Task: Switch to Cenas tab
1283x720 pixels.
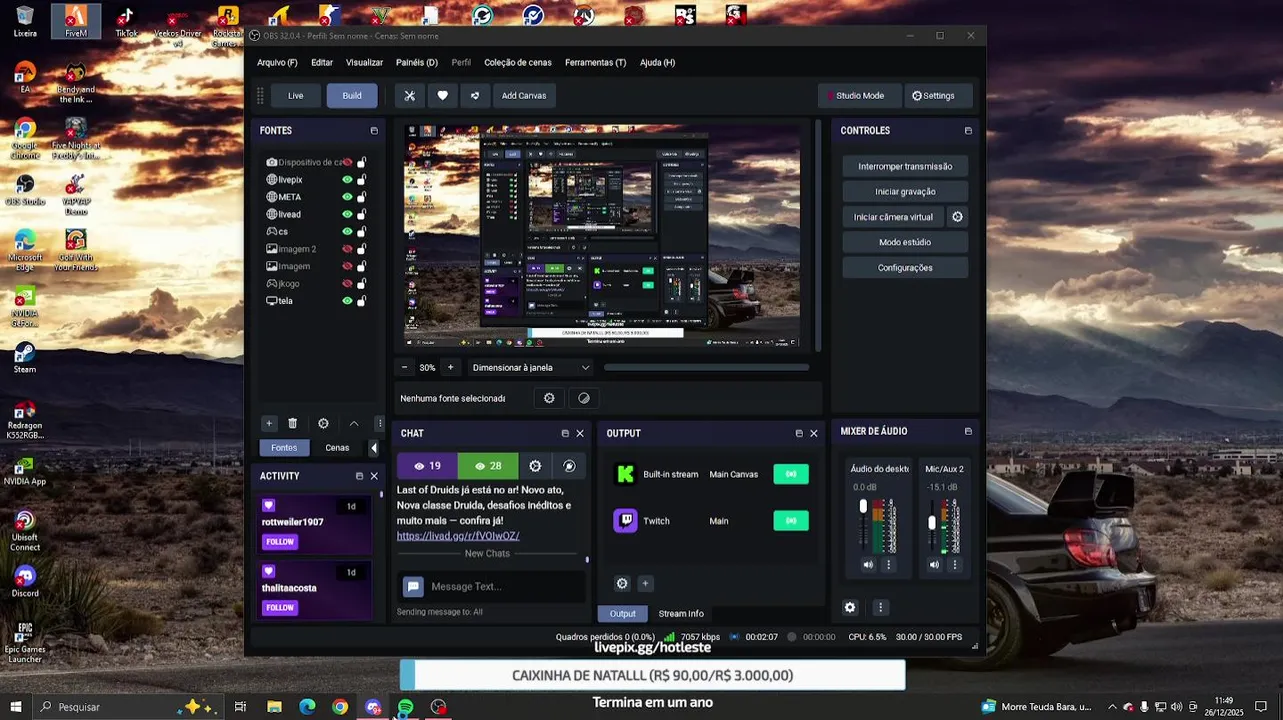Action: click(x=337, y=448)
